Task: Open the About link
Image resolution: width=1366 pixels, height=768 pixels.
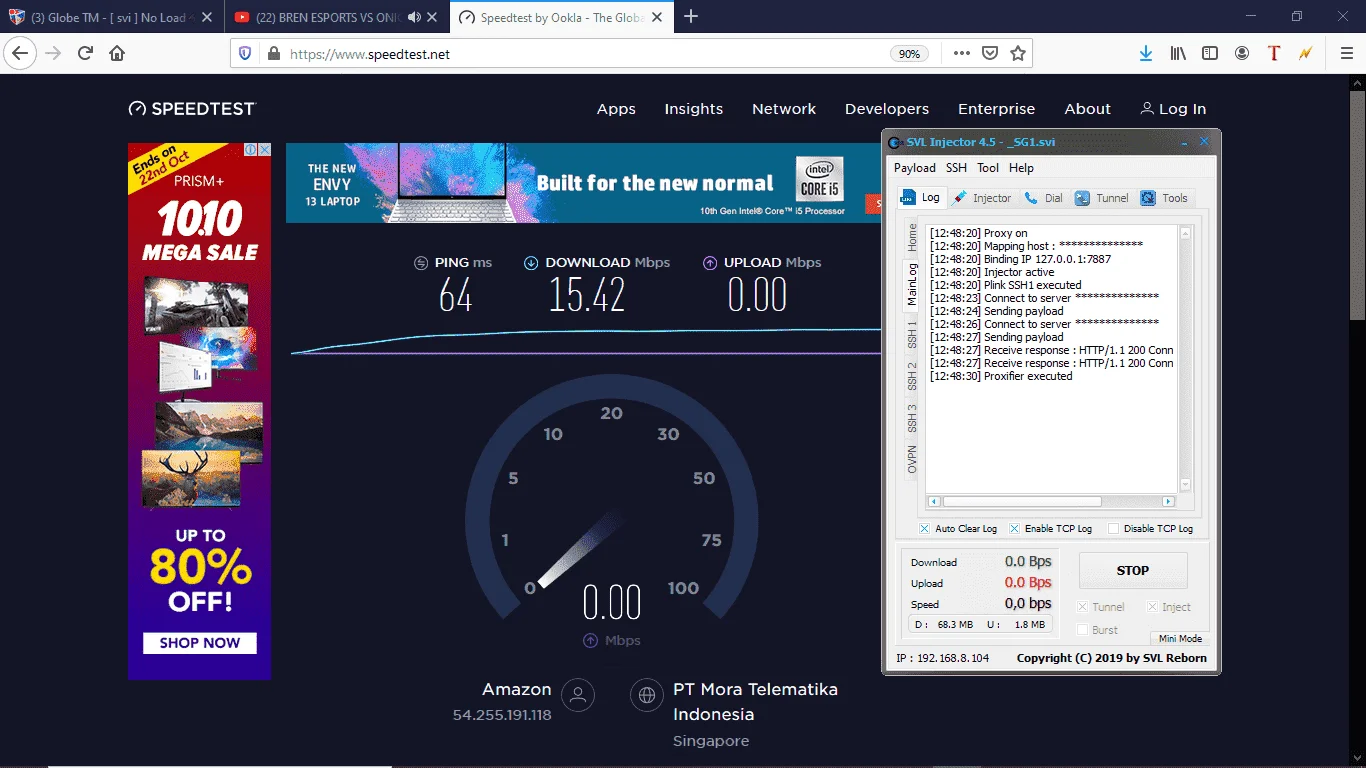Action: pyautogui.click(x=1088, y=109)
